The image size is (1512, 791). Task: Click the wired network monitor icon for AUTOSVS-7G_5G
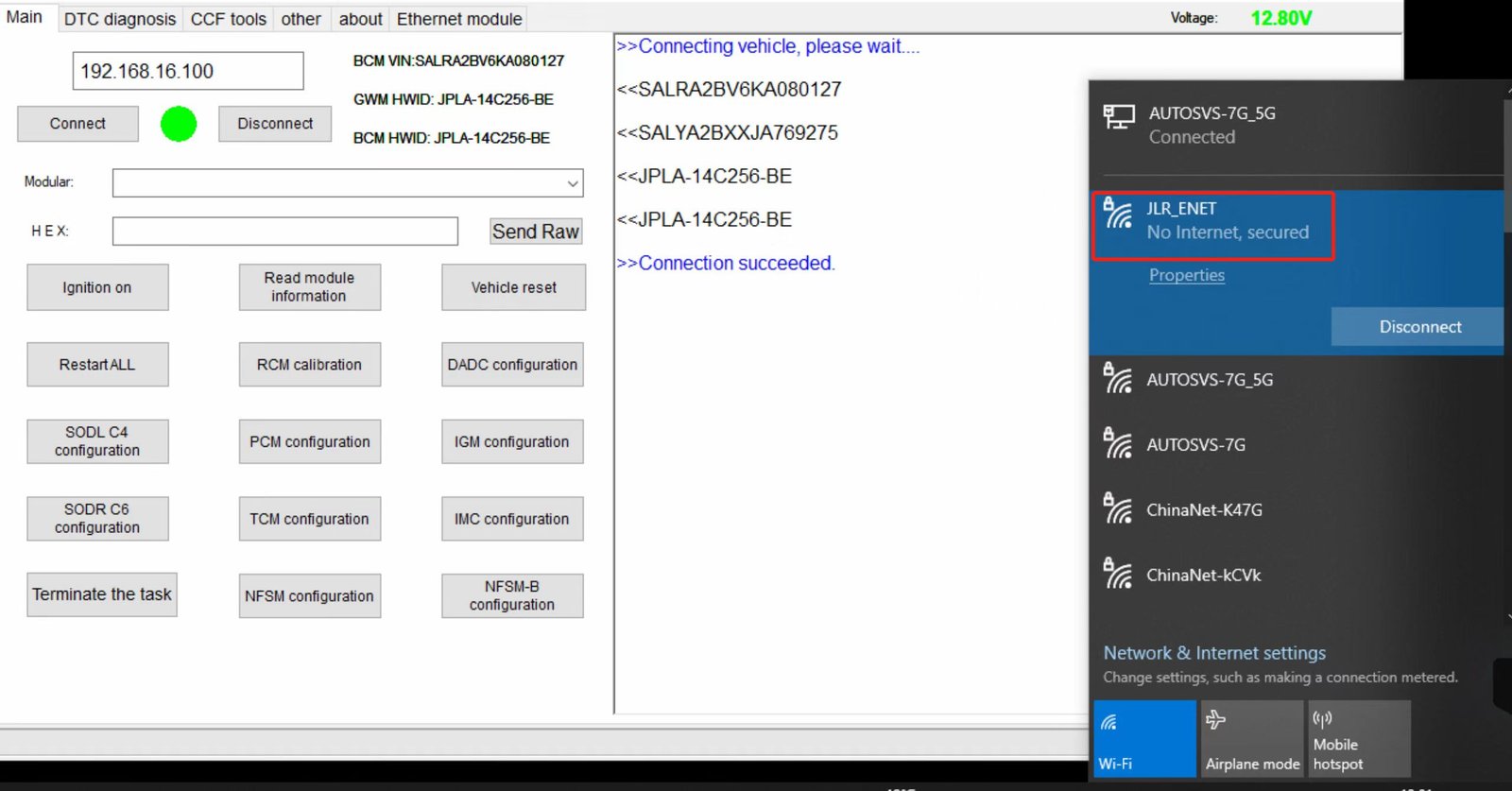coord(1119,117)
